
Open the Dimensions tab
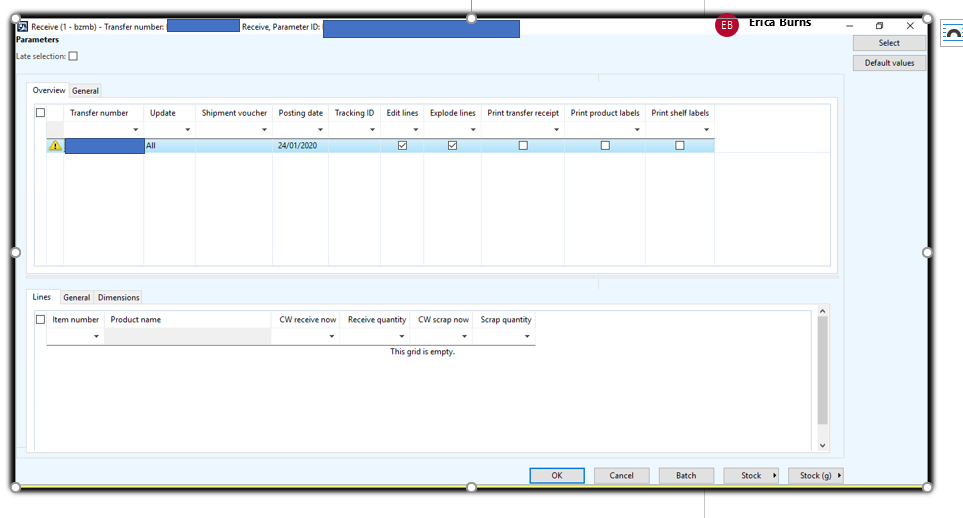pos(118,298)
